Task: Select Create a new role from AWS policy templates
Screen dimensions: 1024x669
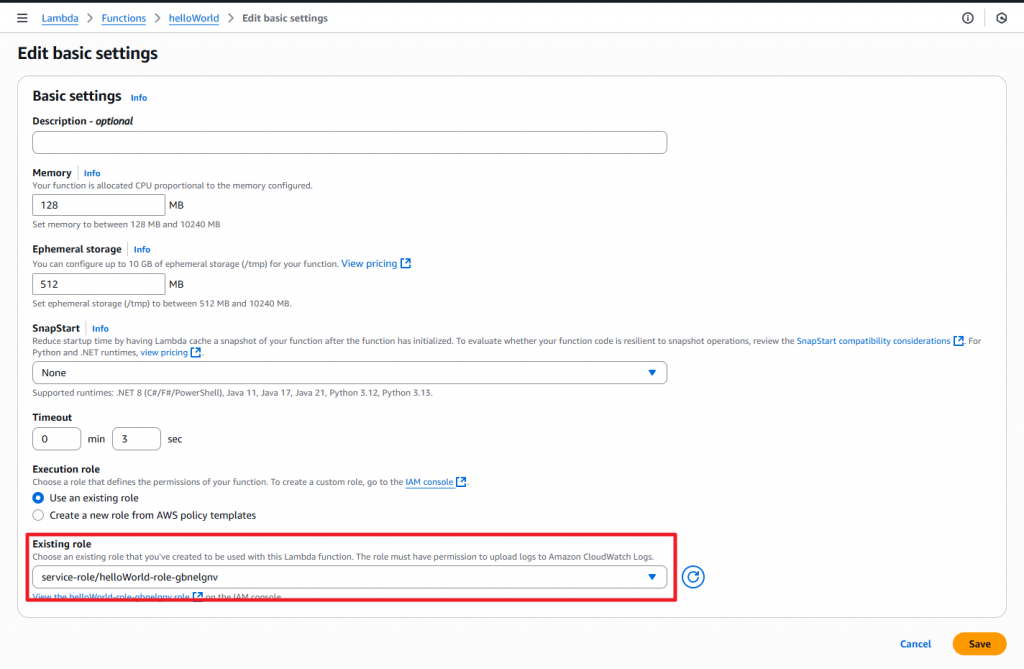Action: click(x=38, y=515)
